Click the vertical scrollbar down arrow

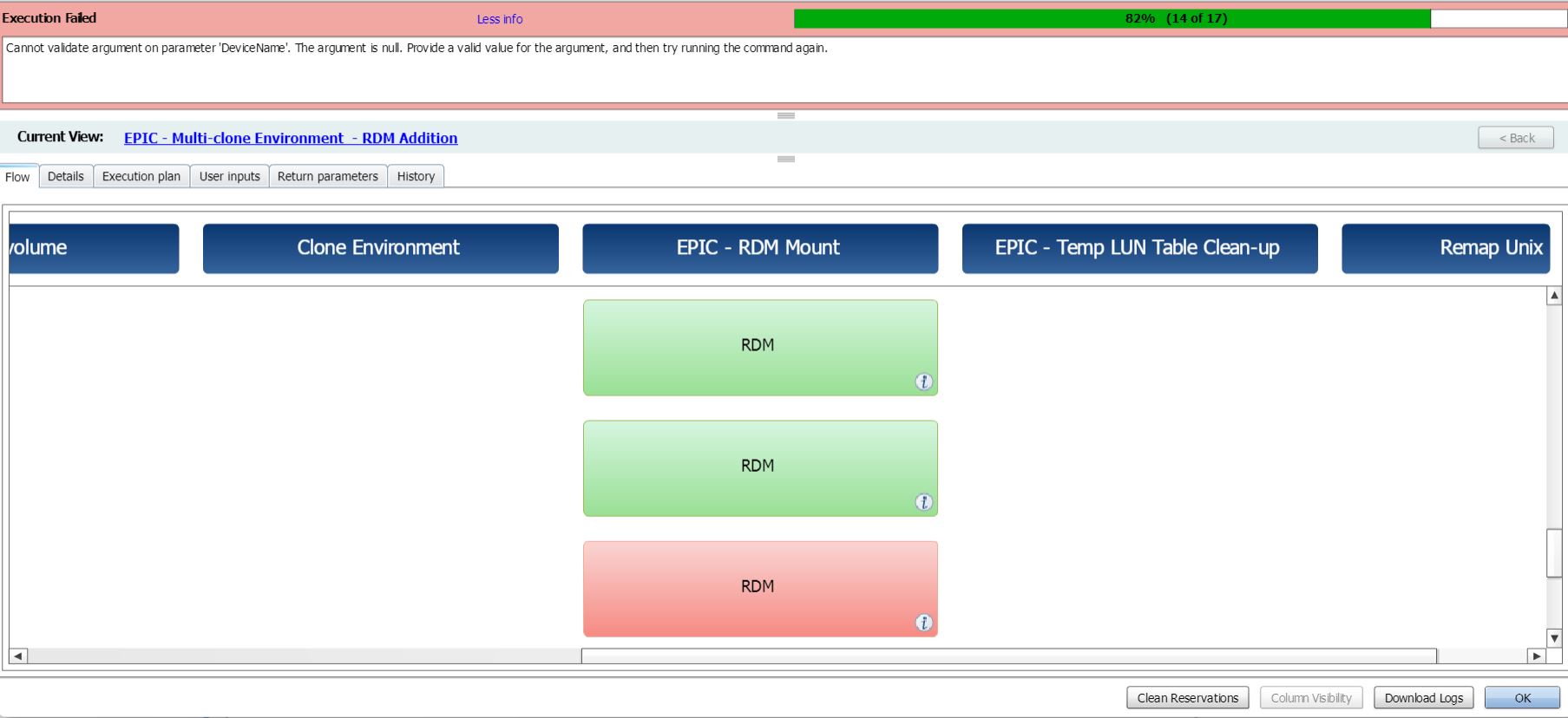(1554, 638)
